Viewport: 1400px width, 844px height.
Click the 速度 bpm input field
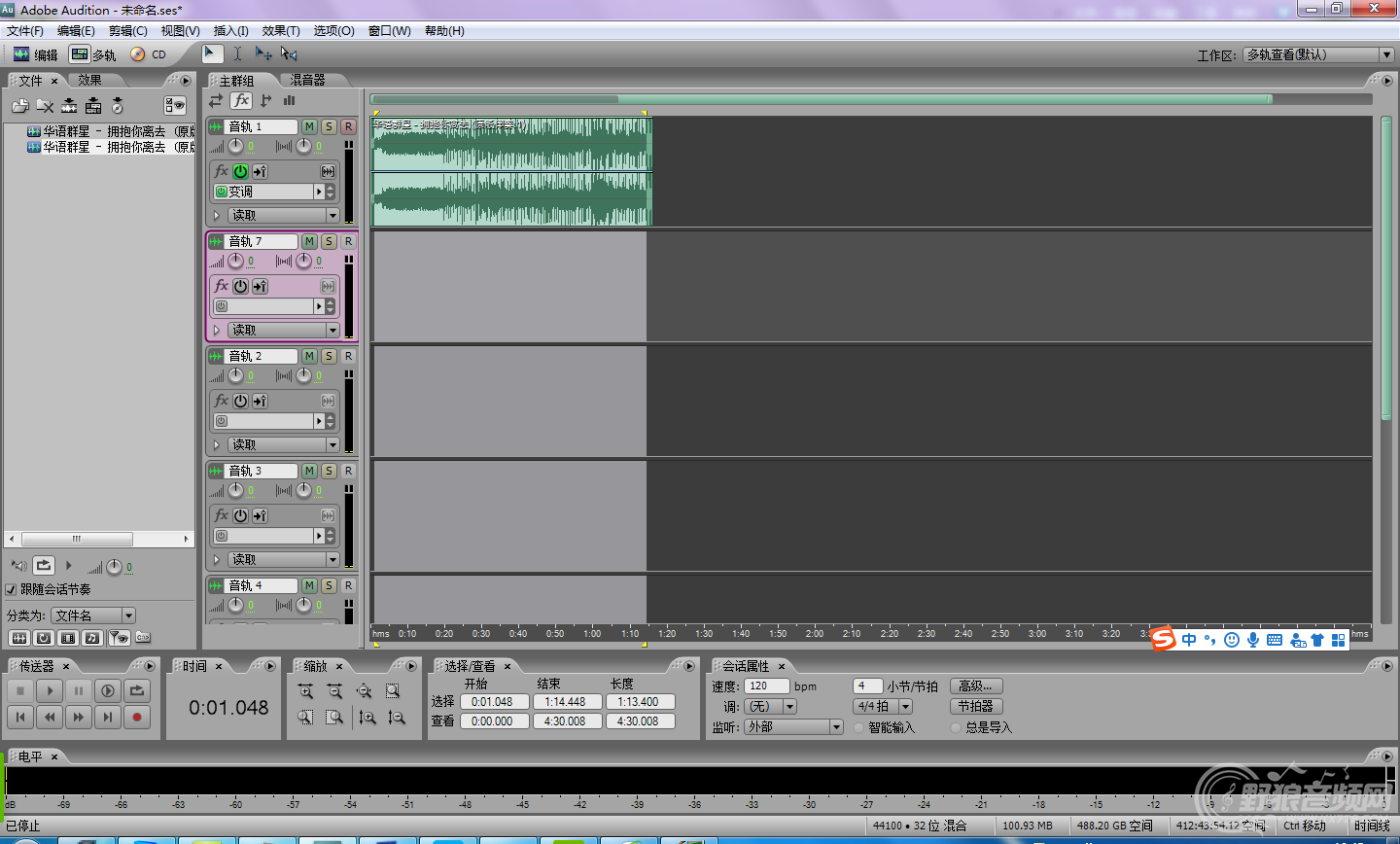[x=767, y=686]
